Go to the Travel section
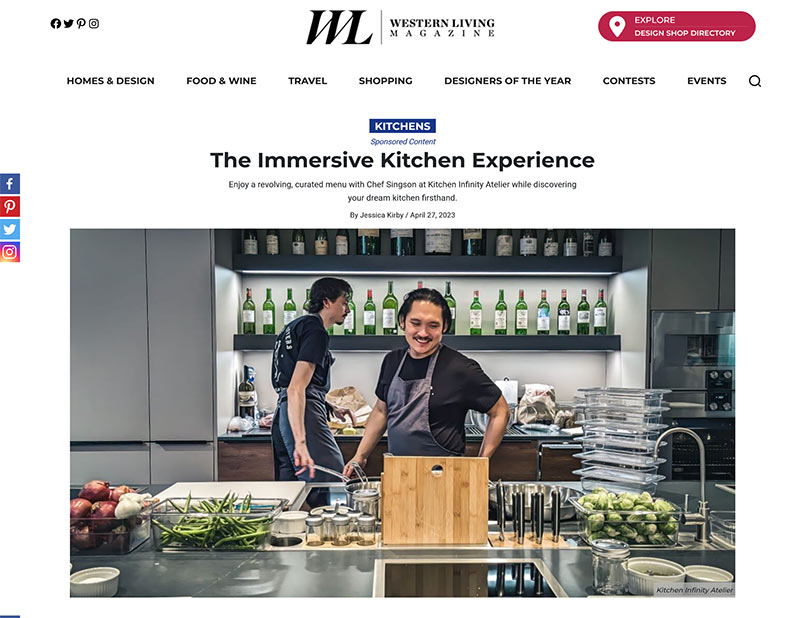This screenshot has width=800, height=618. pyautogui.click(x=307, y=81)
